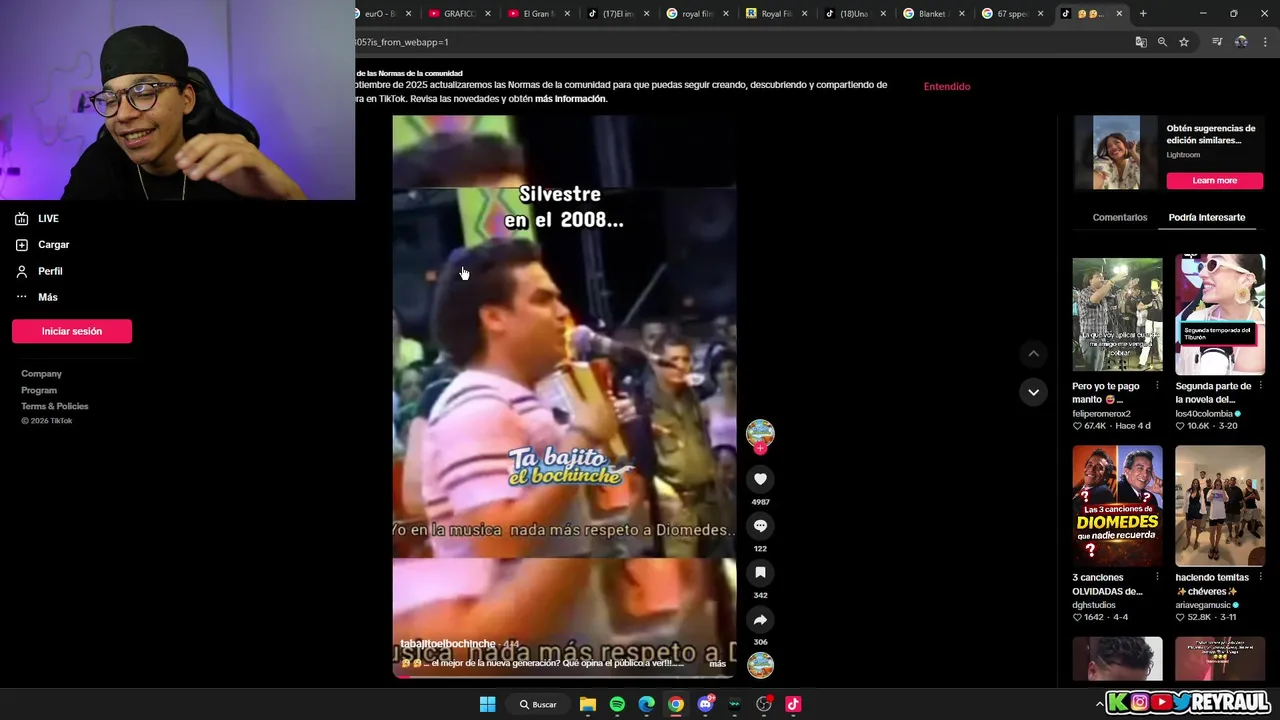Switch to 'GRAFICO' browser tab
This screenshot has width=1280, height=720.
(459, 14)
